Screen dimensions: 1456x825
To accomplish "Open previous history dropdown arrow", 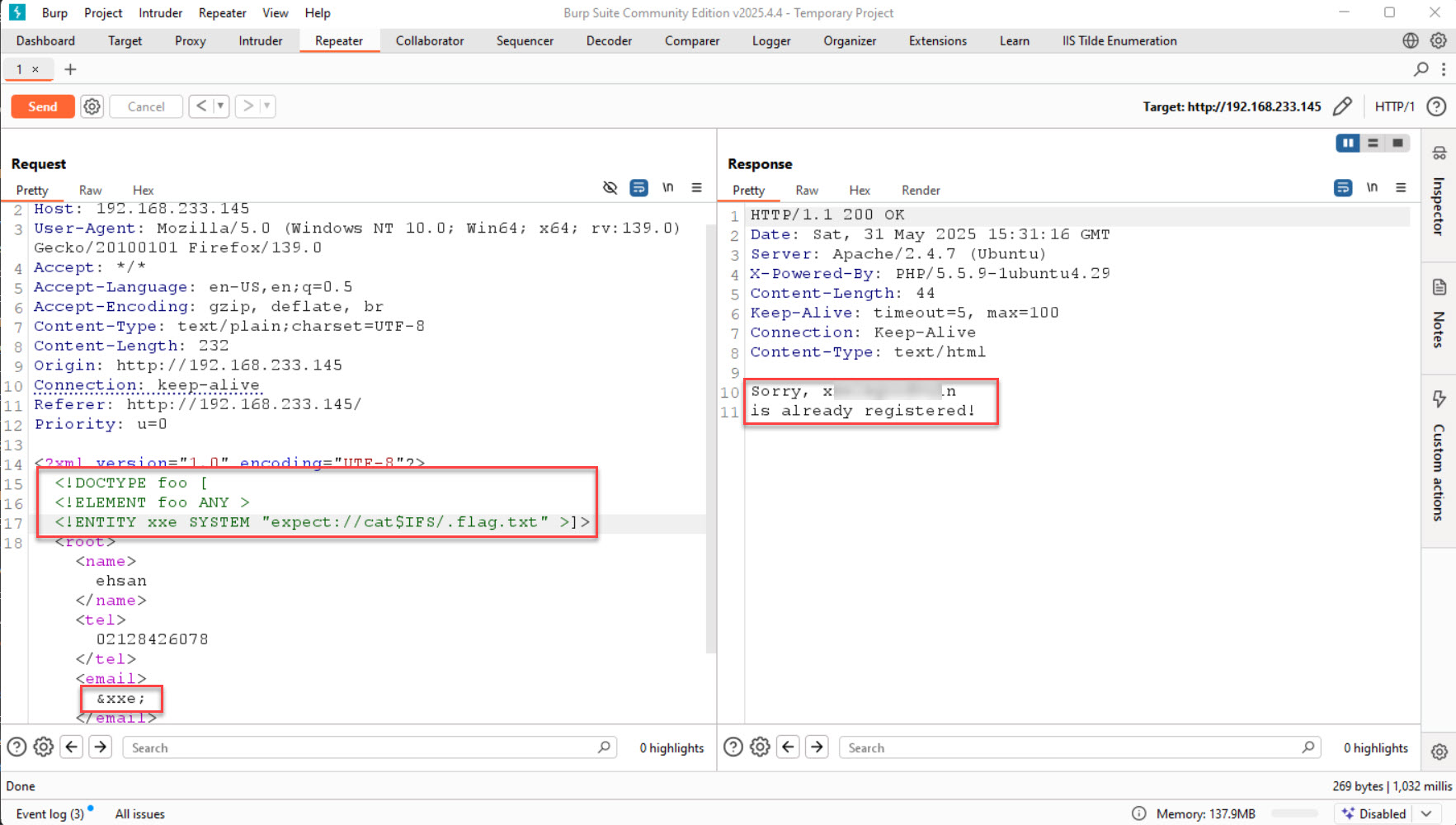I will point(220,106).
